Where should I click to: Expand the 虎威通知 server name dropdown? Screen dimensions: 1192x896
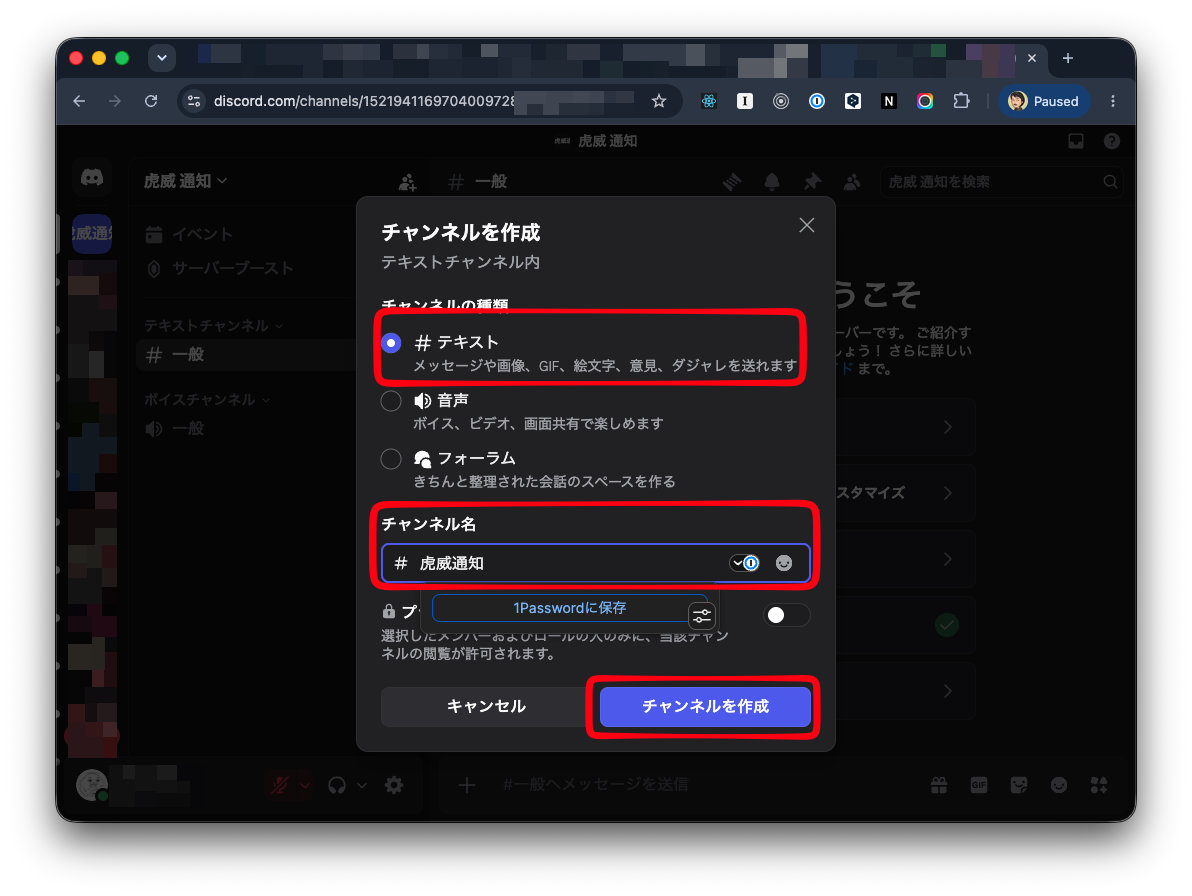[x=185, y=181]
